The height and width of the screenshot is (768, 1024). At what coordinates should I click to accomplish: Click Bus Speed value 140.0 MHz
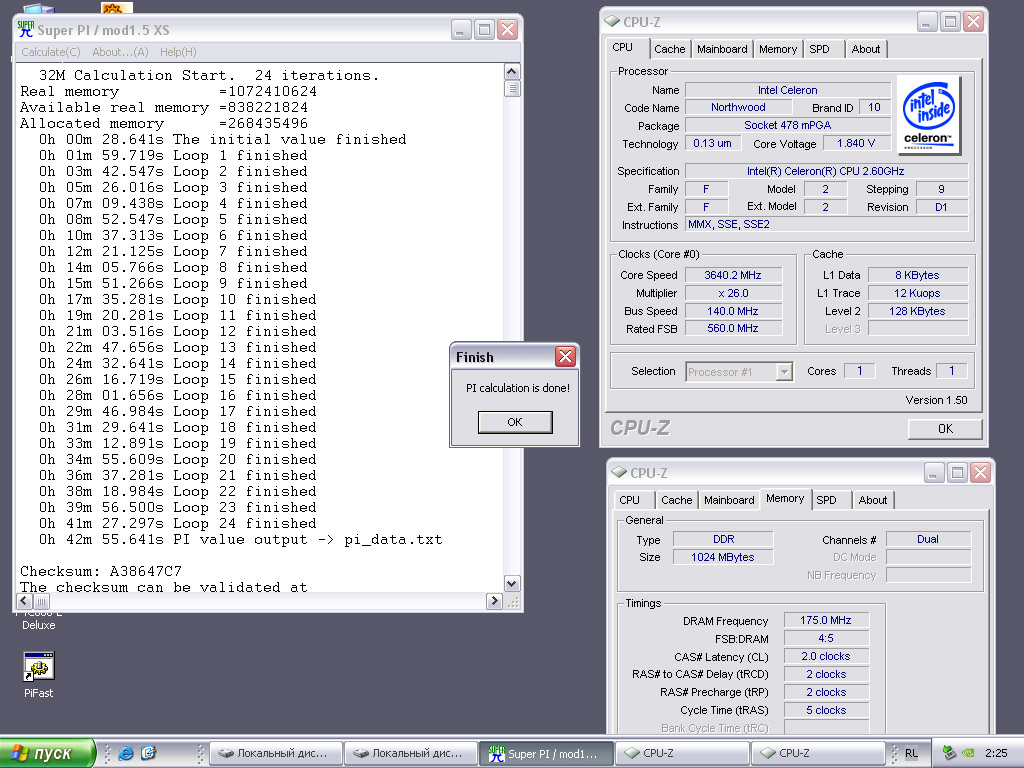tap(733, 311)
